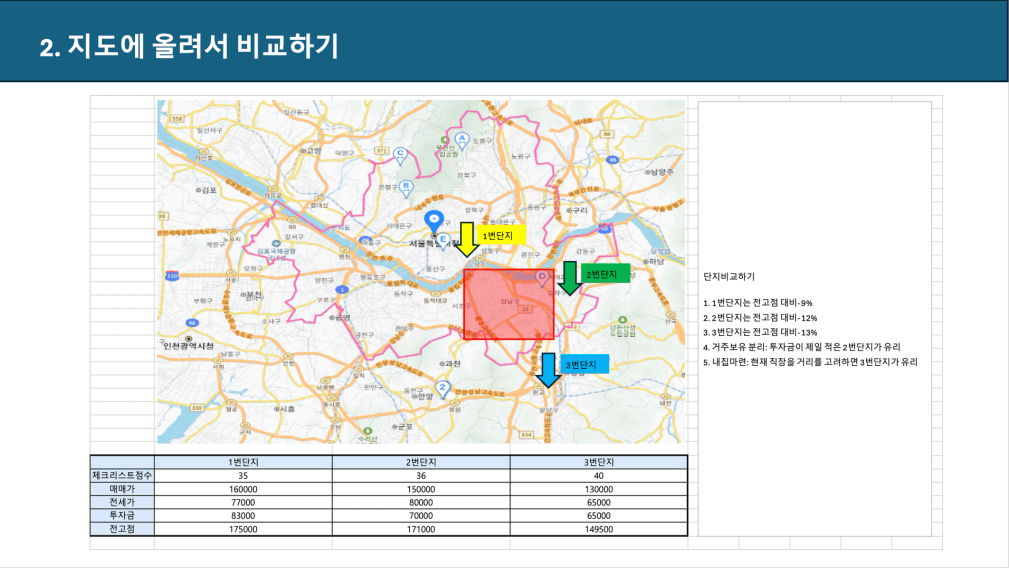Click checklist score cell 40
The height and width of the screenshot is (568, 1009).
click(598, 476)
